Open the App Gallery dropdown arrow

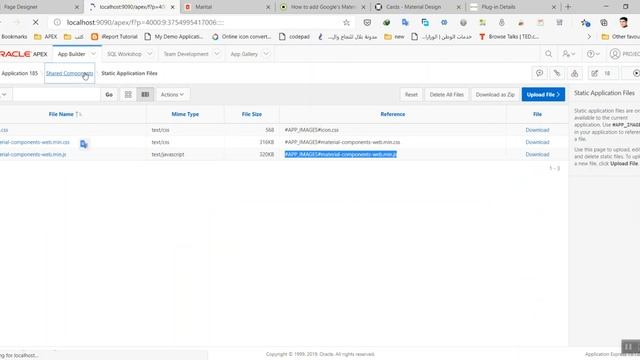tap(266, 54)
